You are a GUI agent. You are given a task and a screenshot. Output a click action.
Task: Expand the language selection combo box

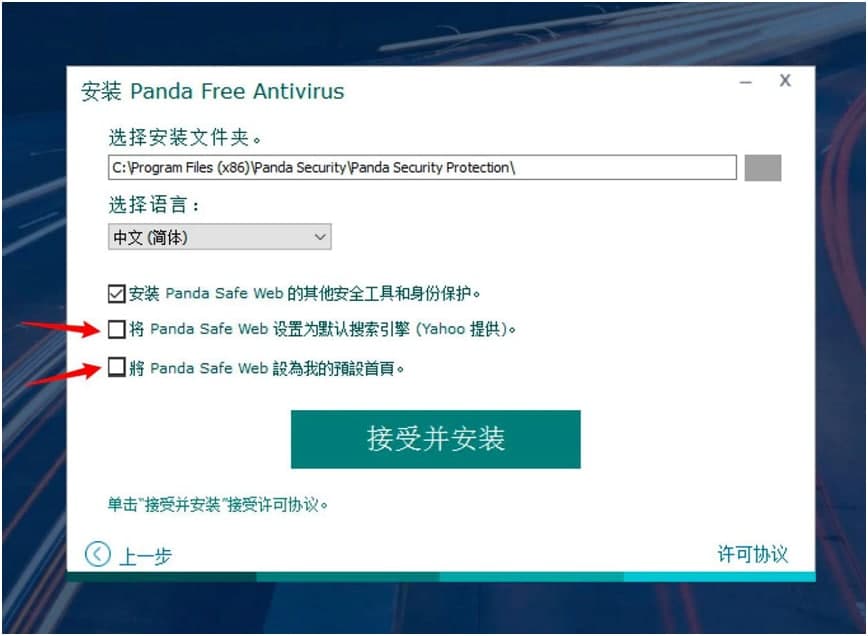(x=220, y=237)
